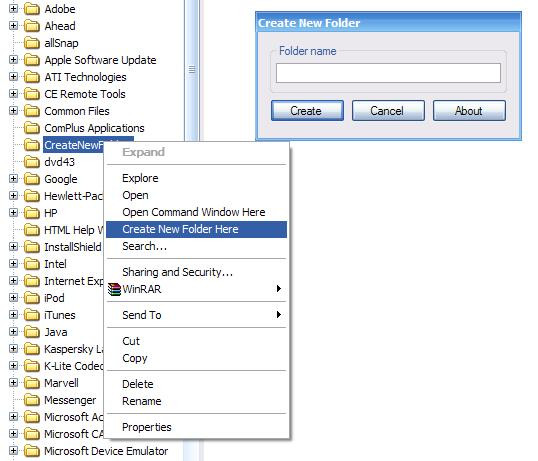Expand the ATI Technologies node
The width and height of the screenshot is (538, 461).
[x=13, y=76]
